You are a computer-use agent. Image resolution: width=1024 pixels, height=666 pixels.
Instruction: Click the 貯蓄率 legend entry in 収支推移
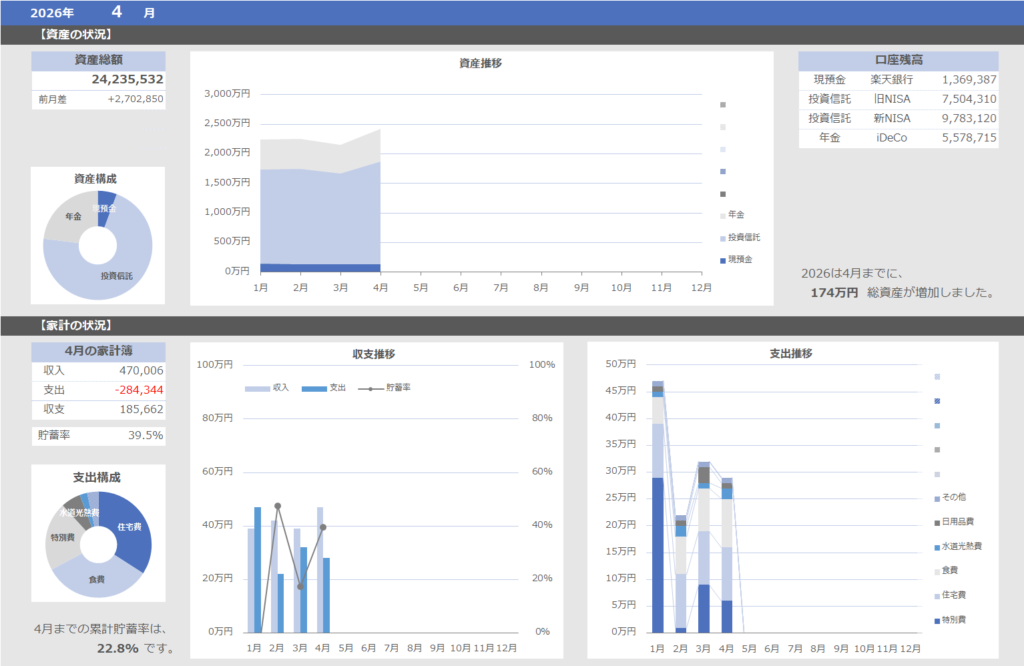tap(384, 388)
